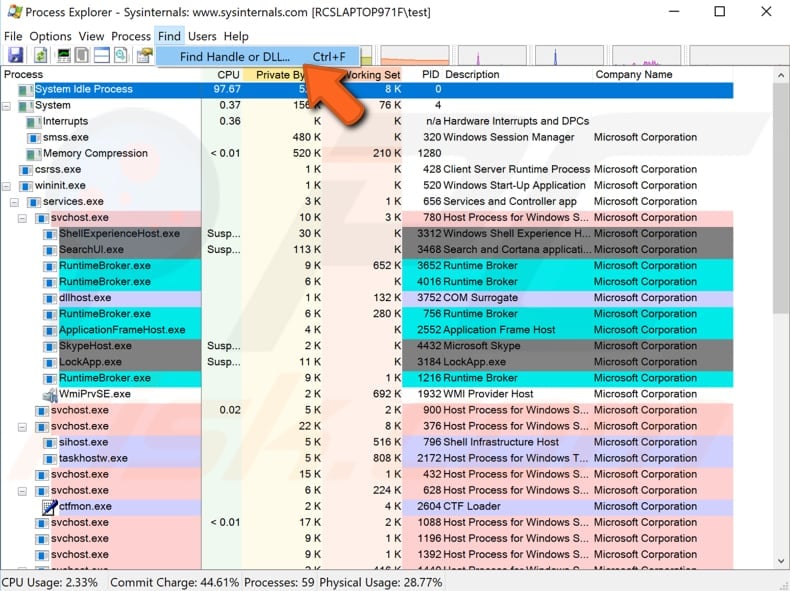Image resolution: width=790 pixels, height=591 pixels.
Task: Click the dllhost.exe process icon
Action: (50, 299)
